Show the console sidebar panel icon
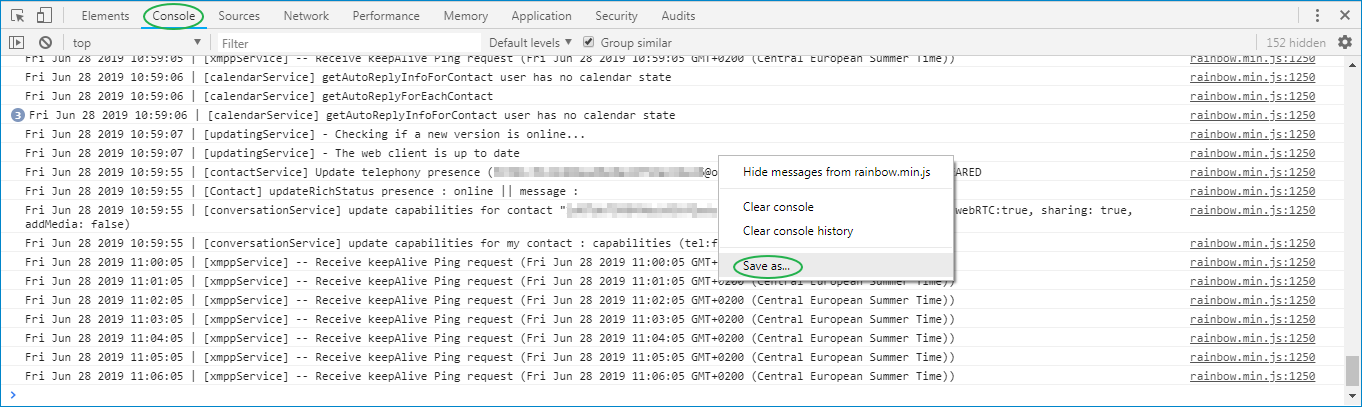Viewport: 1362px width, 407px height. (16, 43)
